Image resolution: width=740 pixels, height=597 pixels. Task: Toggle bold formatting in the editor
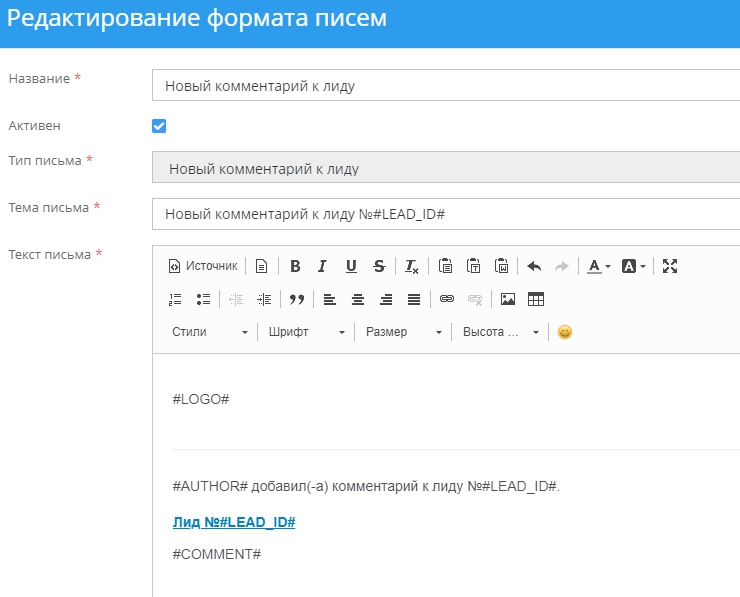pos(295,266)
